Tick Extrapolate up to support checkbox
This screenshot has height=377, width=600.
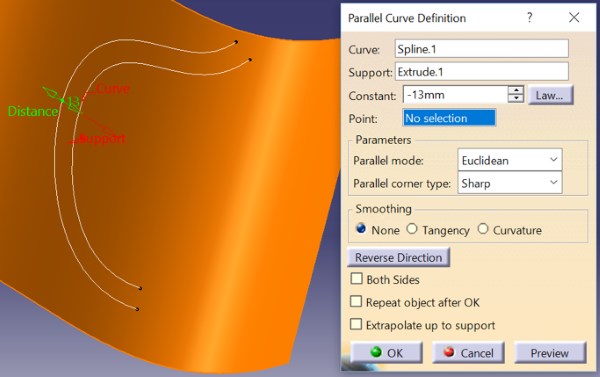[x=356, y=325]
